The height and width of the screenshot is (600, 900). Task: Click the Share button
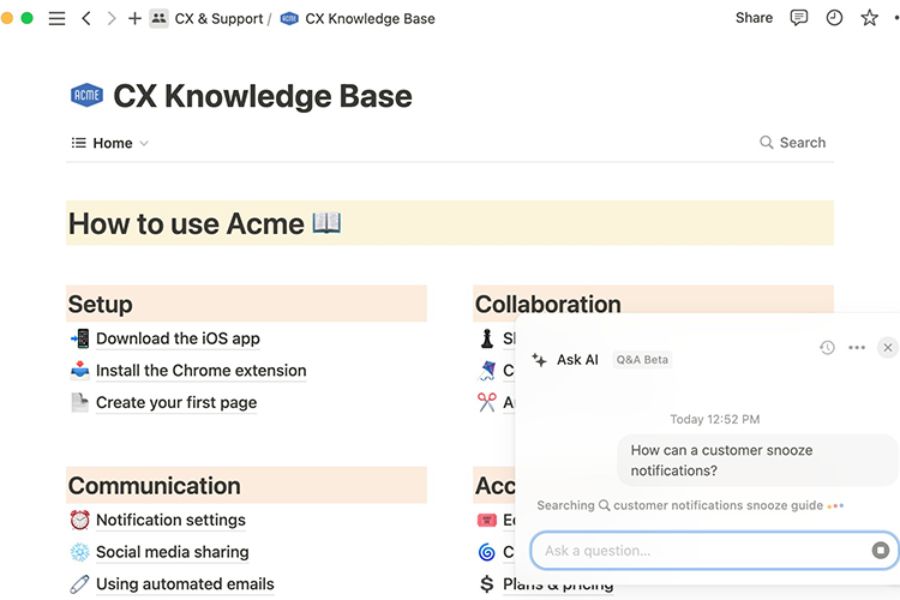tap(753, 18)
